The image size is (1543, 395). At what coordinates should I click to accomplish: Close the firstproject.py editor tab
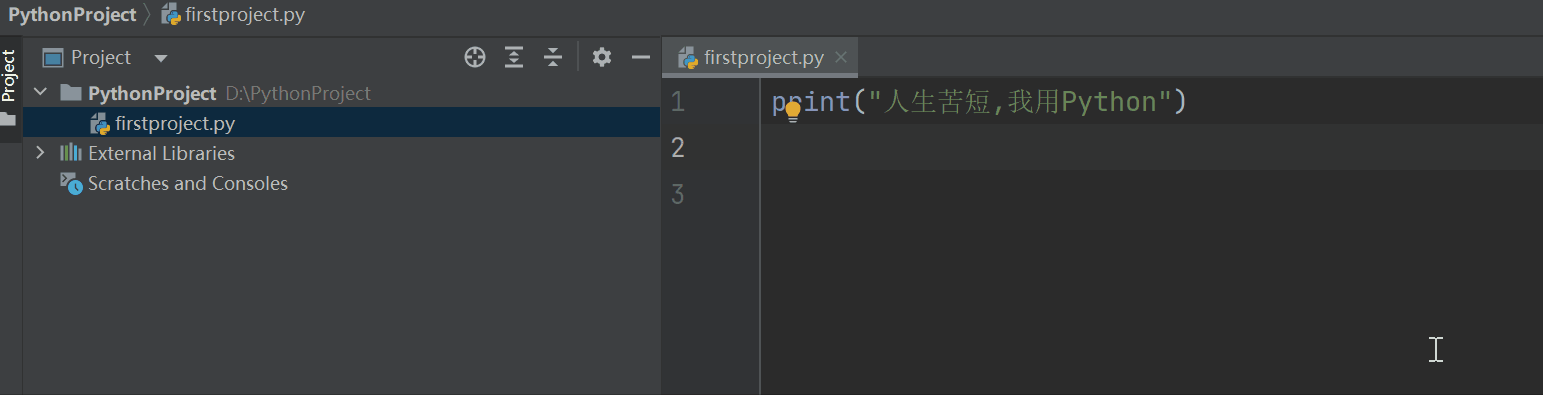[841, 57]
